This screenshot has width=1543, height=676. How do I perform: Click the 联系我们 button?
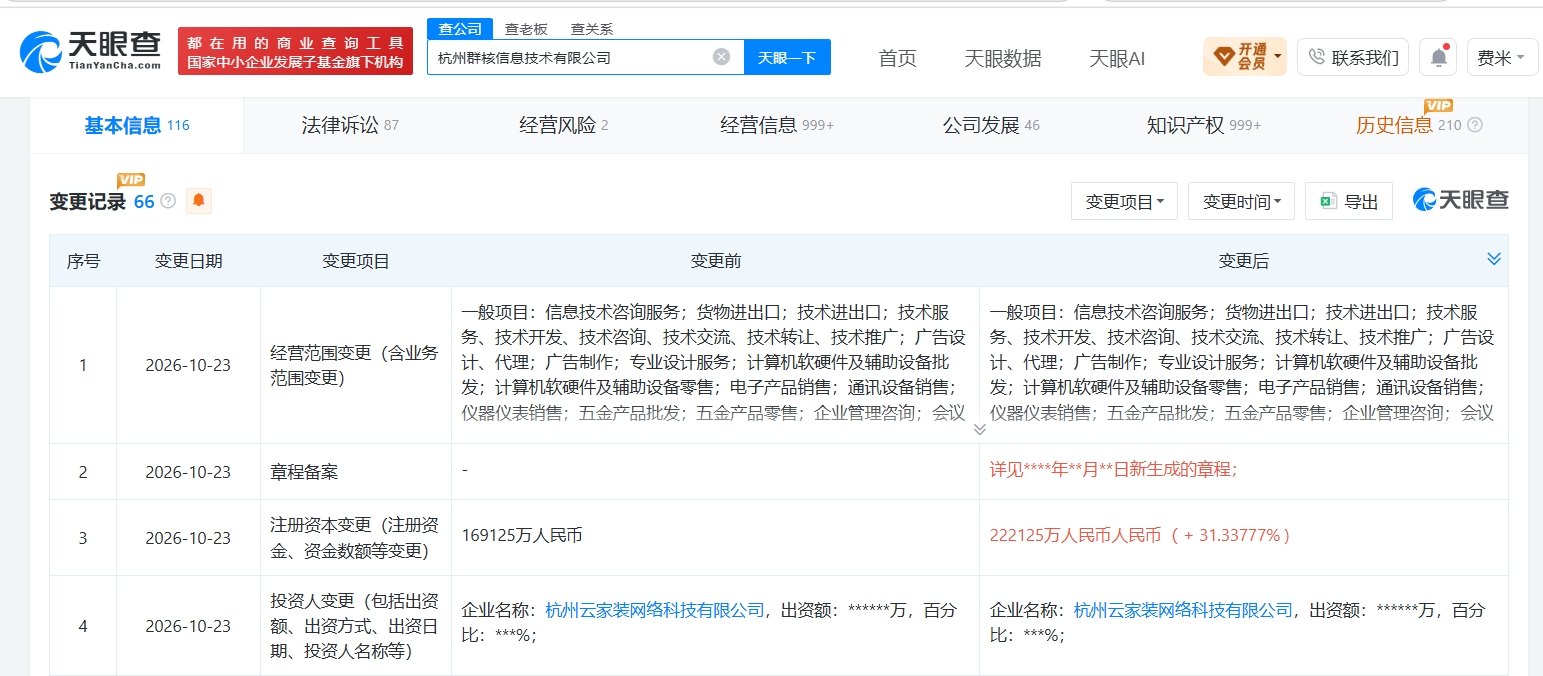[x=1353, y=57]
